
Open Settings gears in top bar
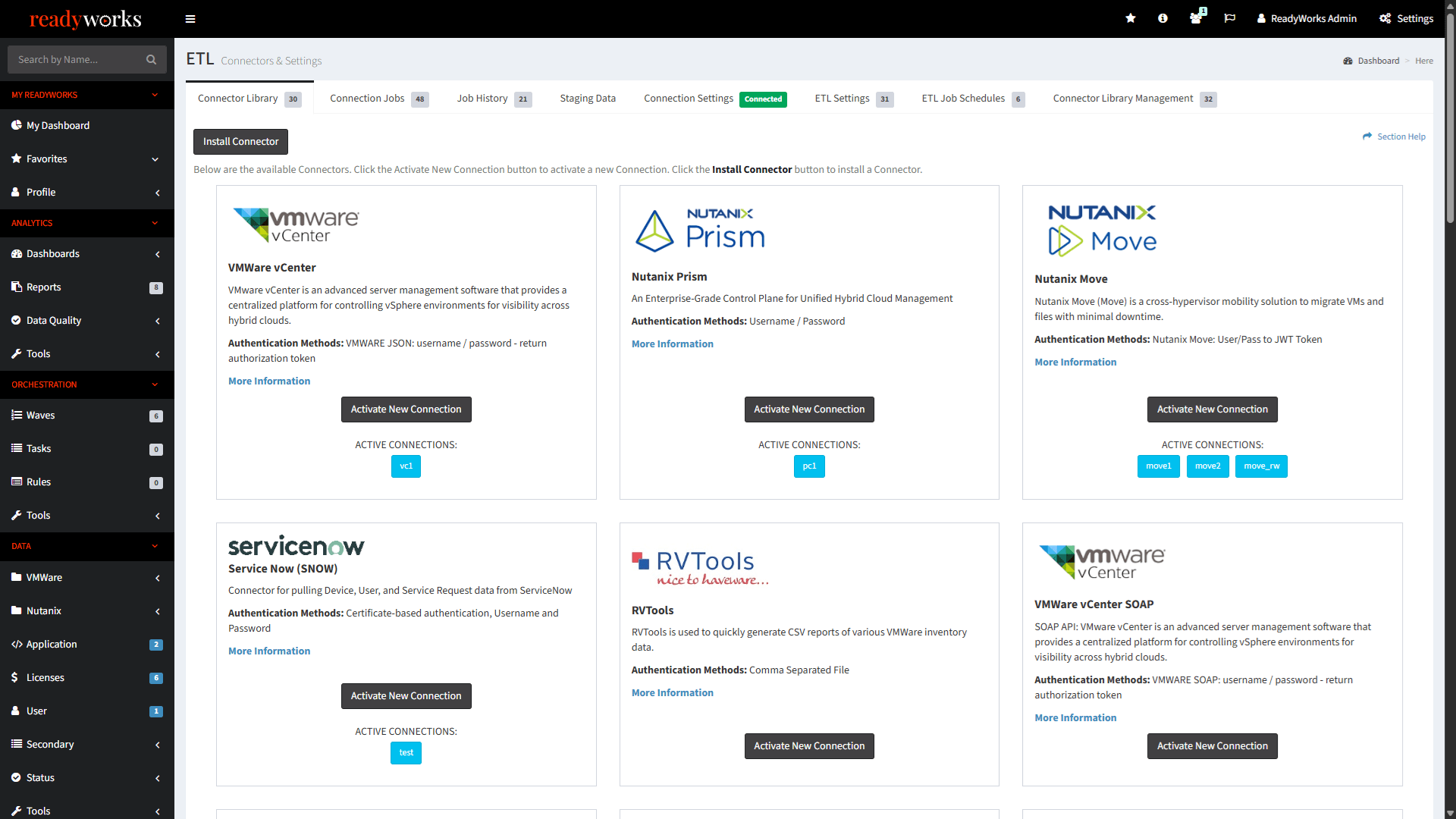(1406, 18)
